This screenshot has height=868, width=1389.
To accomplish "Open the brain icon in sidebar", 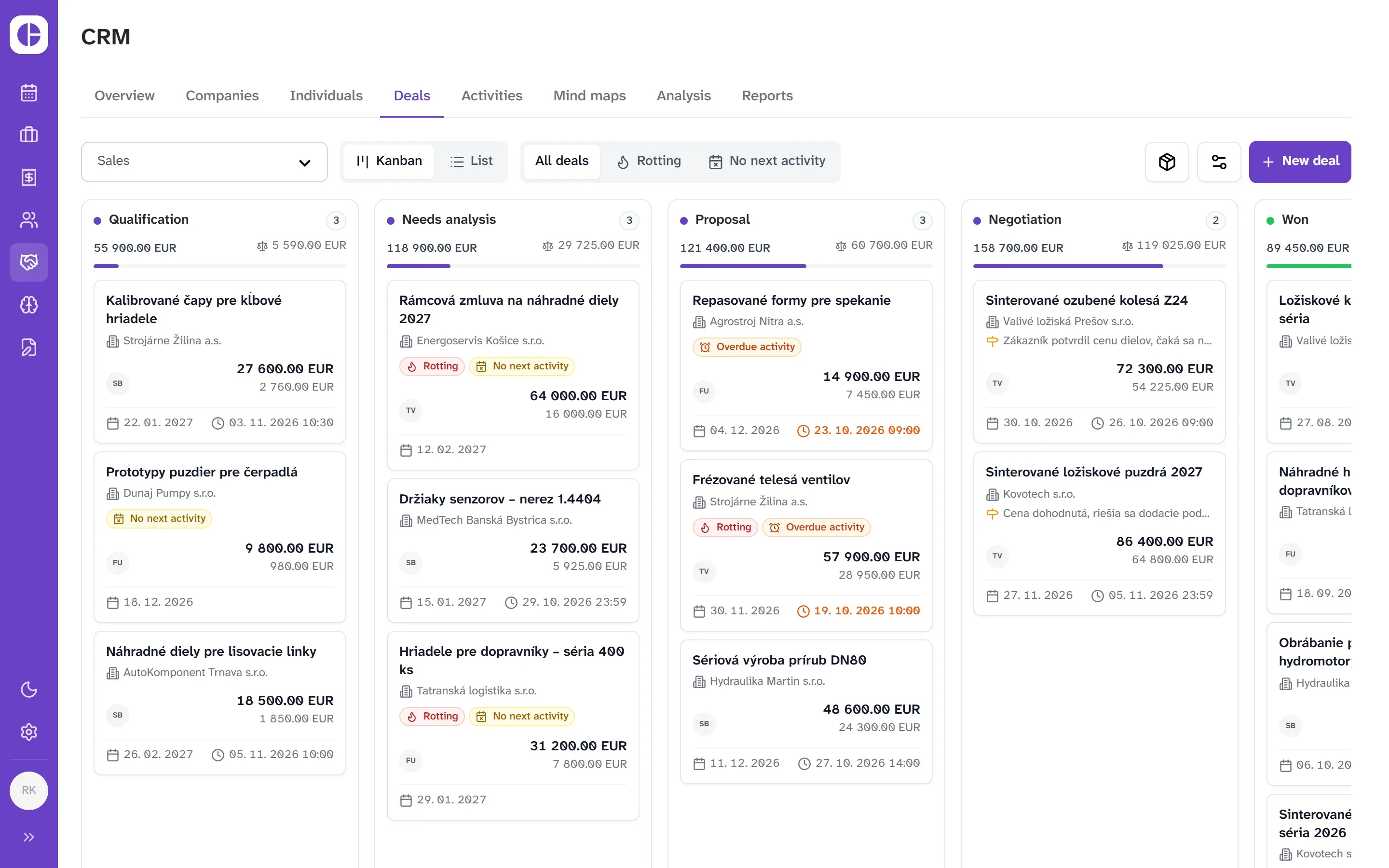I will point(29,305).
